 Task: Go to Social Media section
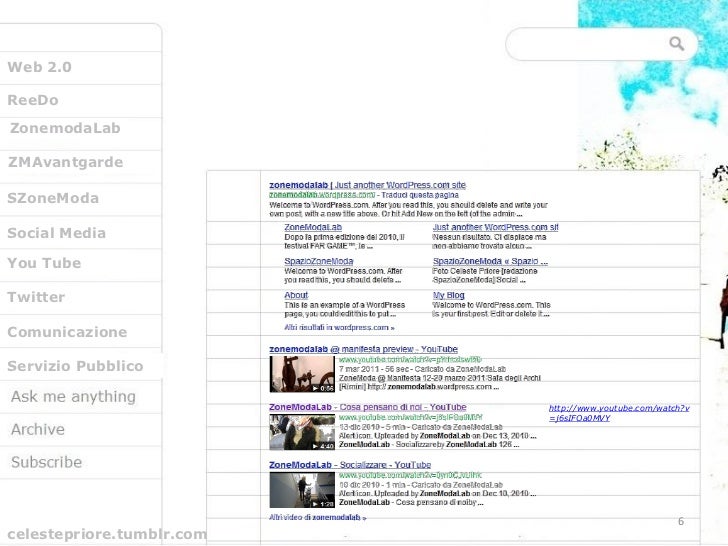pyautogui.click(x=57, y=233)
